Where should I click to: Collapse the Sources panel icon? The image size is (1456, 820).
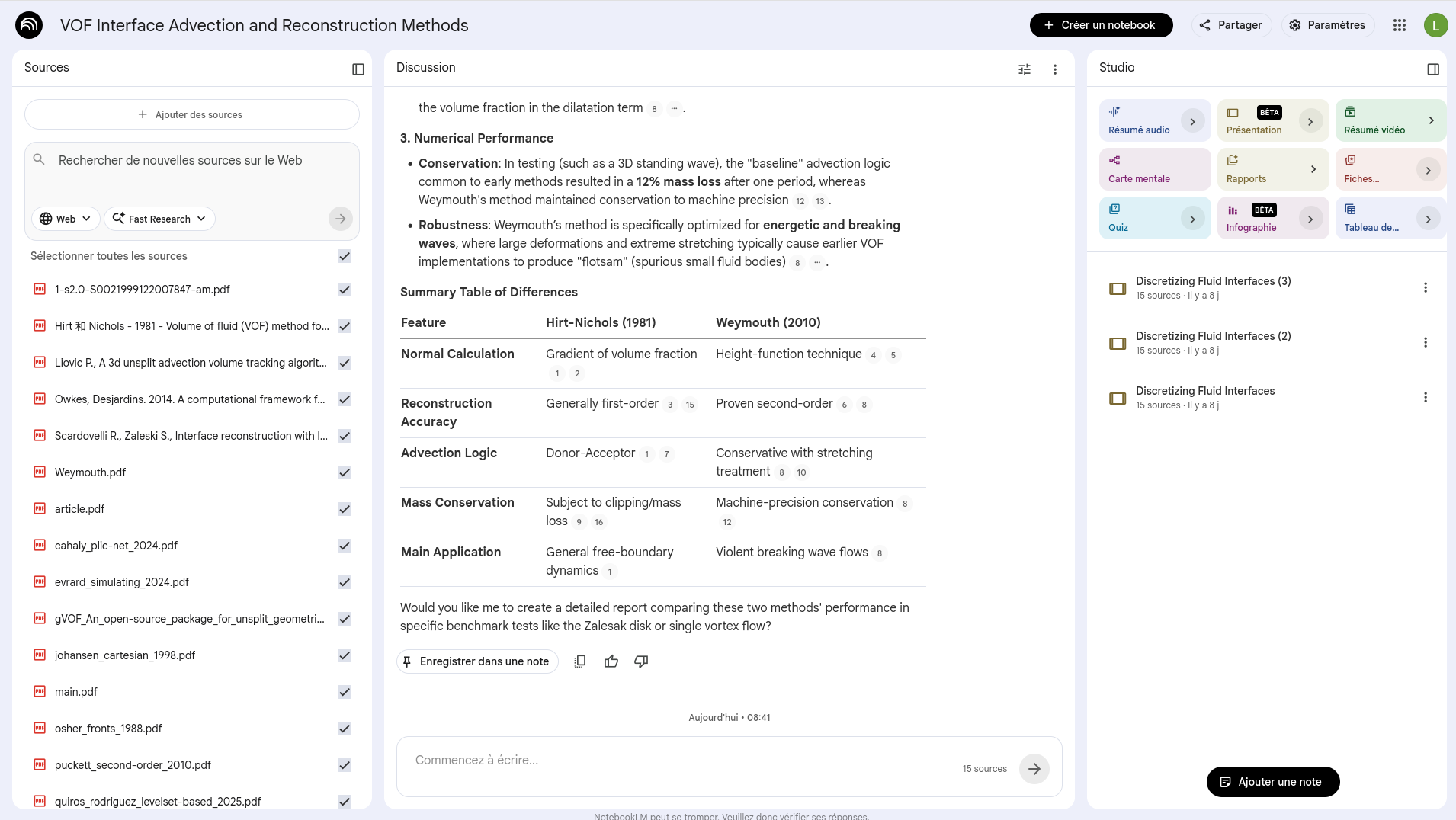click(x=358, y=69)
